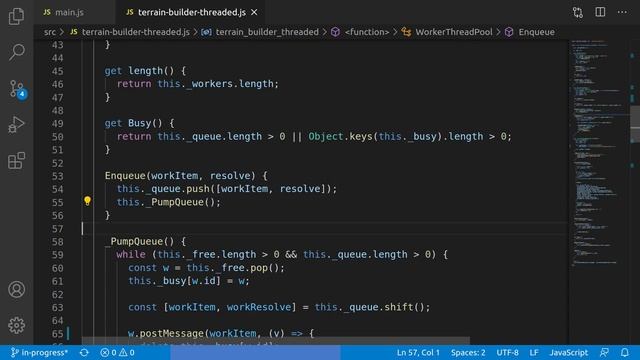The image size is (640, 360).
Task: Open the Search view
Action: [x=16, y=52]
